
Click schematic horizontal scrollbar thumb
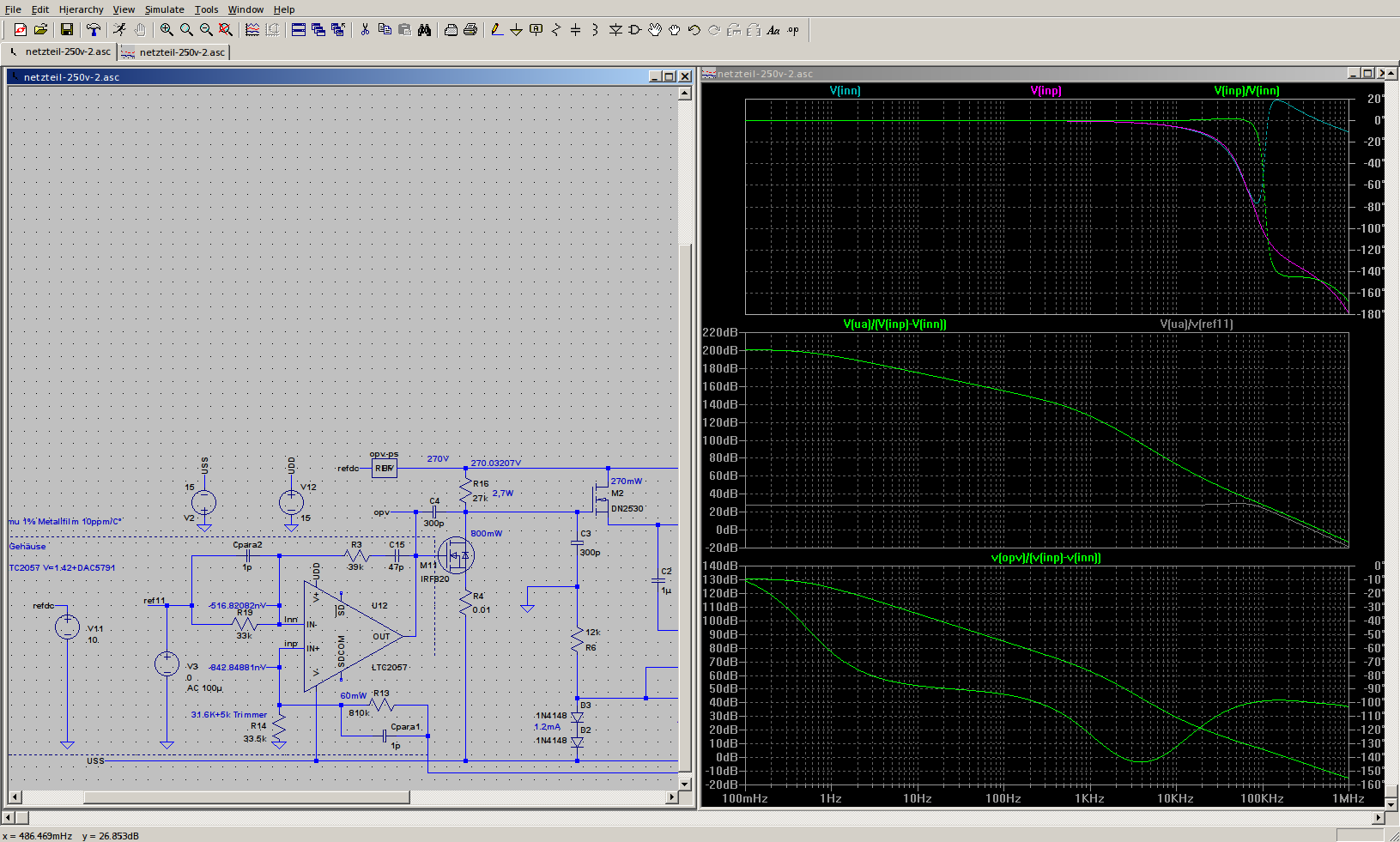pyautogui.click(x=246, y=797)
